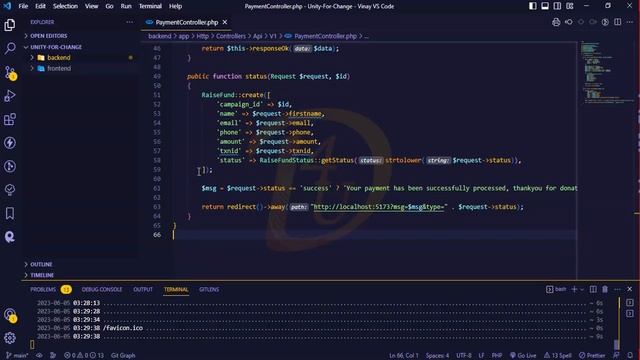Screen dimensions: 640x360
Task: Open Explorer More Actions ellipsis
Action: (129, 22)
